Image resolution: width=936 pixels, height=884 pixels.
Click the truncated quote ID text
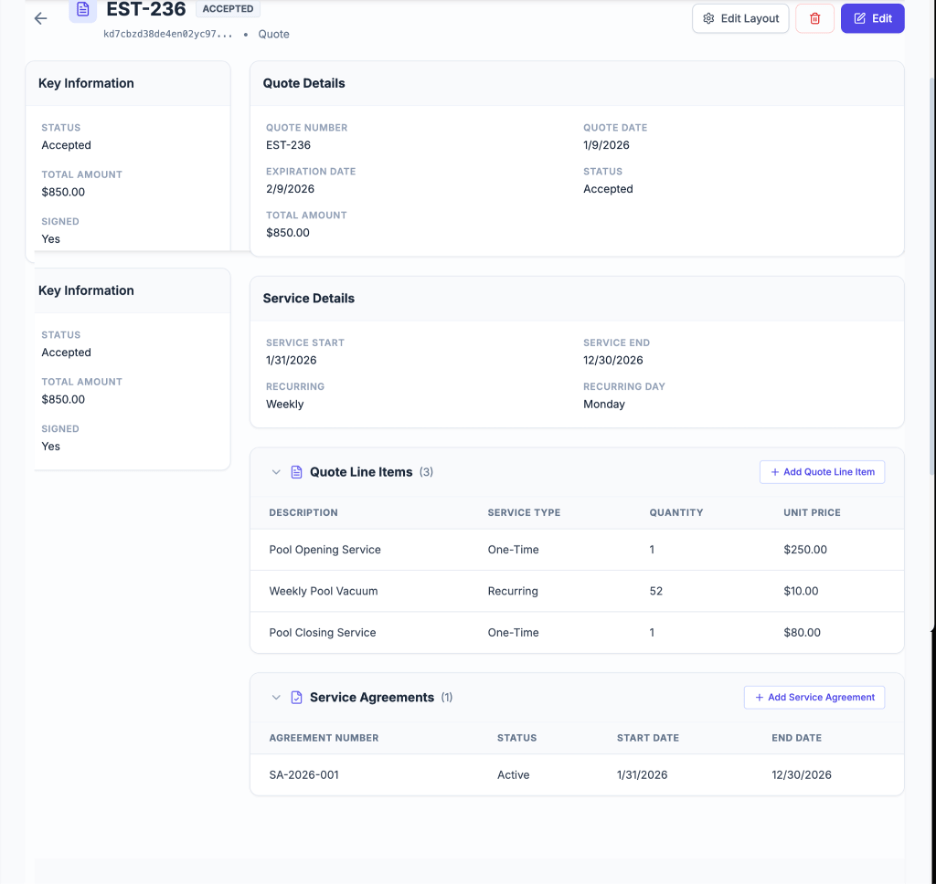pos(168,34)
